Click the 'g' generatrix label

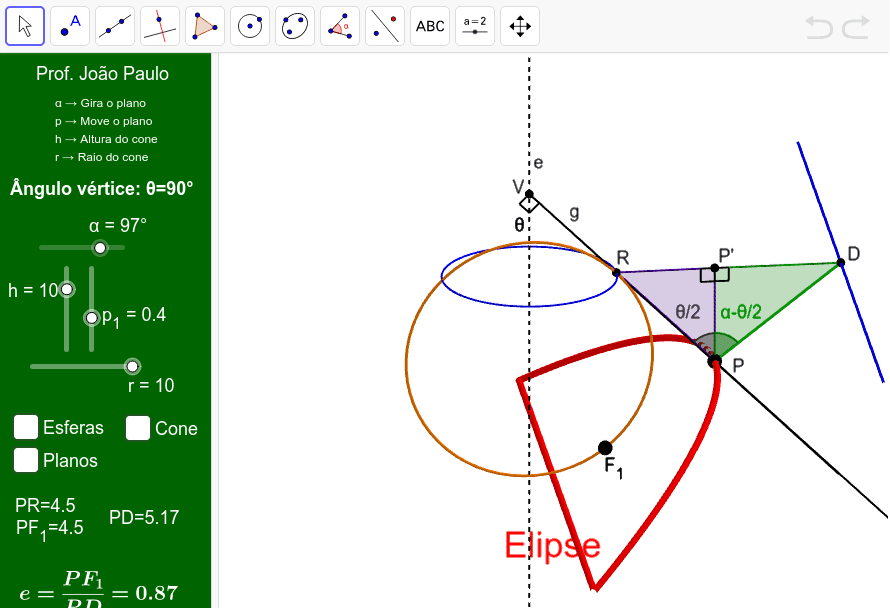click(x=574, y=213)
